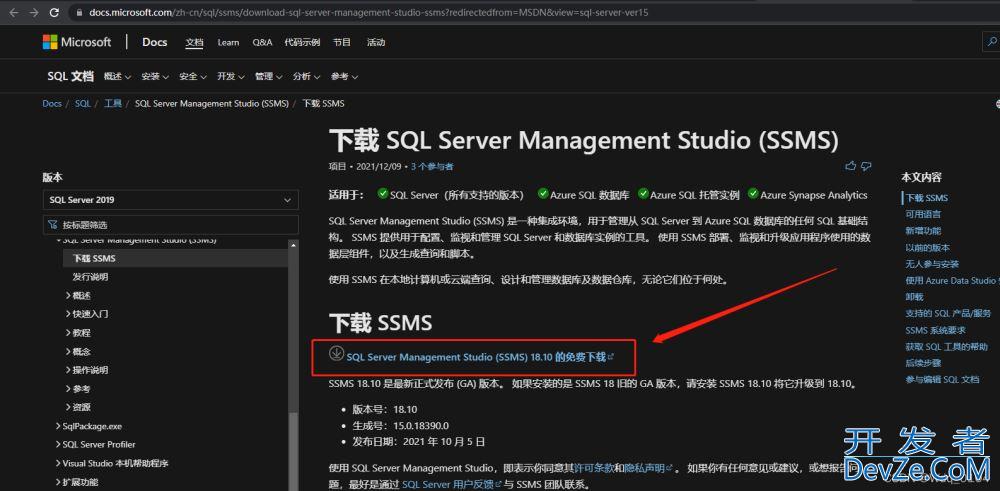Click the Microsoft logo

point(77,42)
